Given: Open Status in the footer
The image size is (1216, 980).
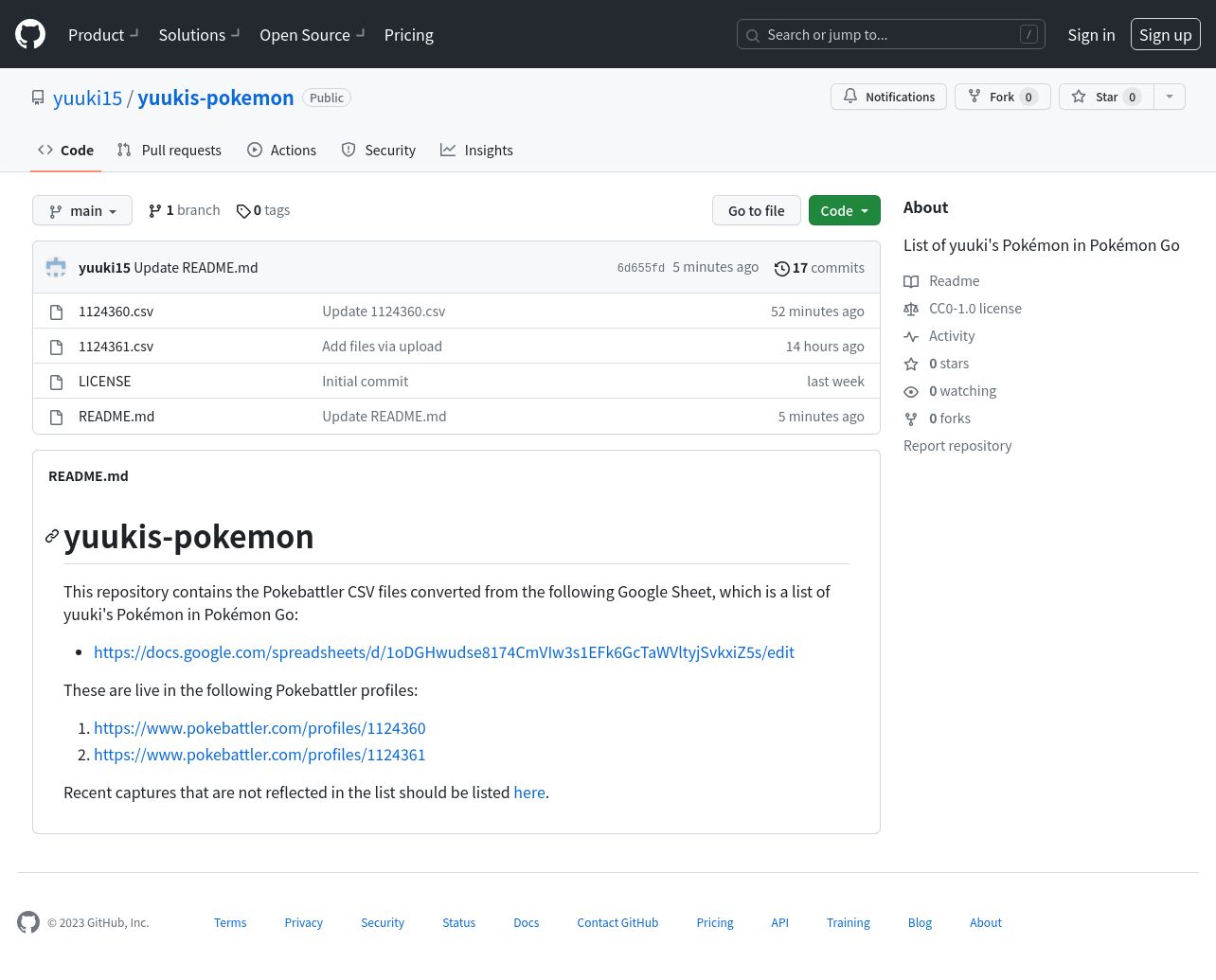Looking at the screenshot, I should [459, 923].
